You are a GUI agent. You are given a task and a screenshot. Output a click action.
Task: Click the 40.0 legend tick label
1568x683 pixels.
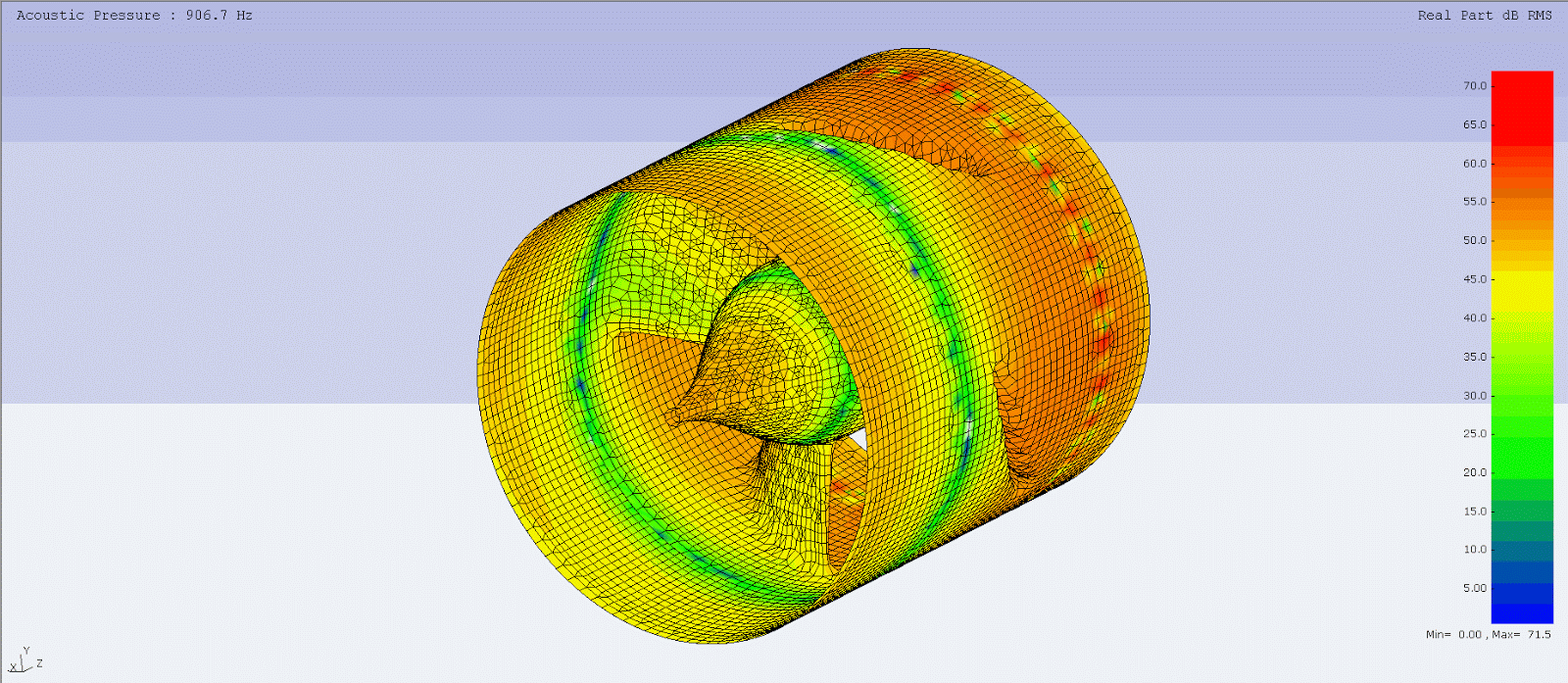tap(1474, 318)
